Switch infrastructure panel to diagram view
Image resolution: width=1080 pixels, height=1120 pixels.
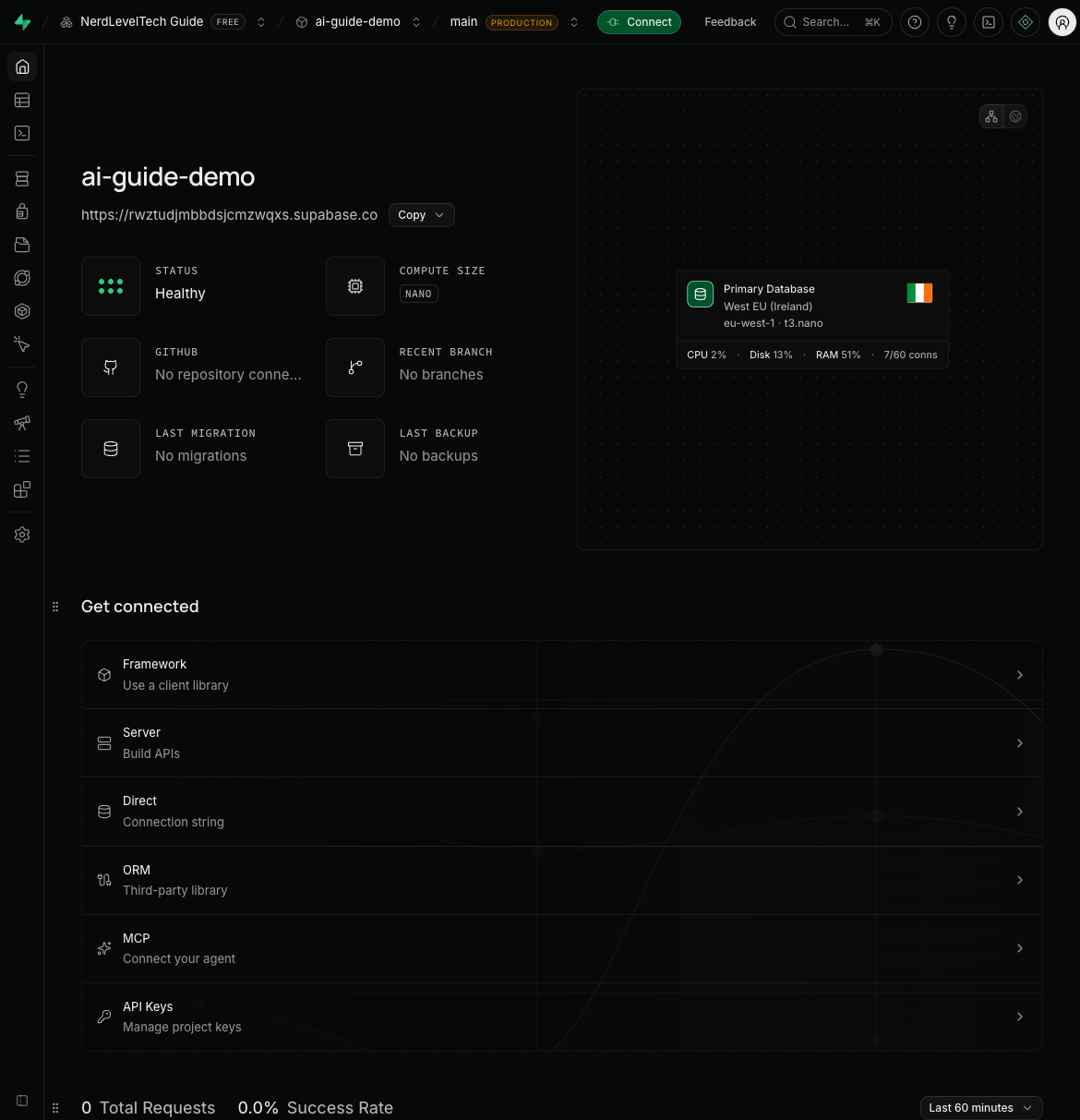coord(991,116)
